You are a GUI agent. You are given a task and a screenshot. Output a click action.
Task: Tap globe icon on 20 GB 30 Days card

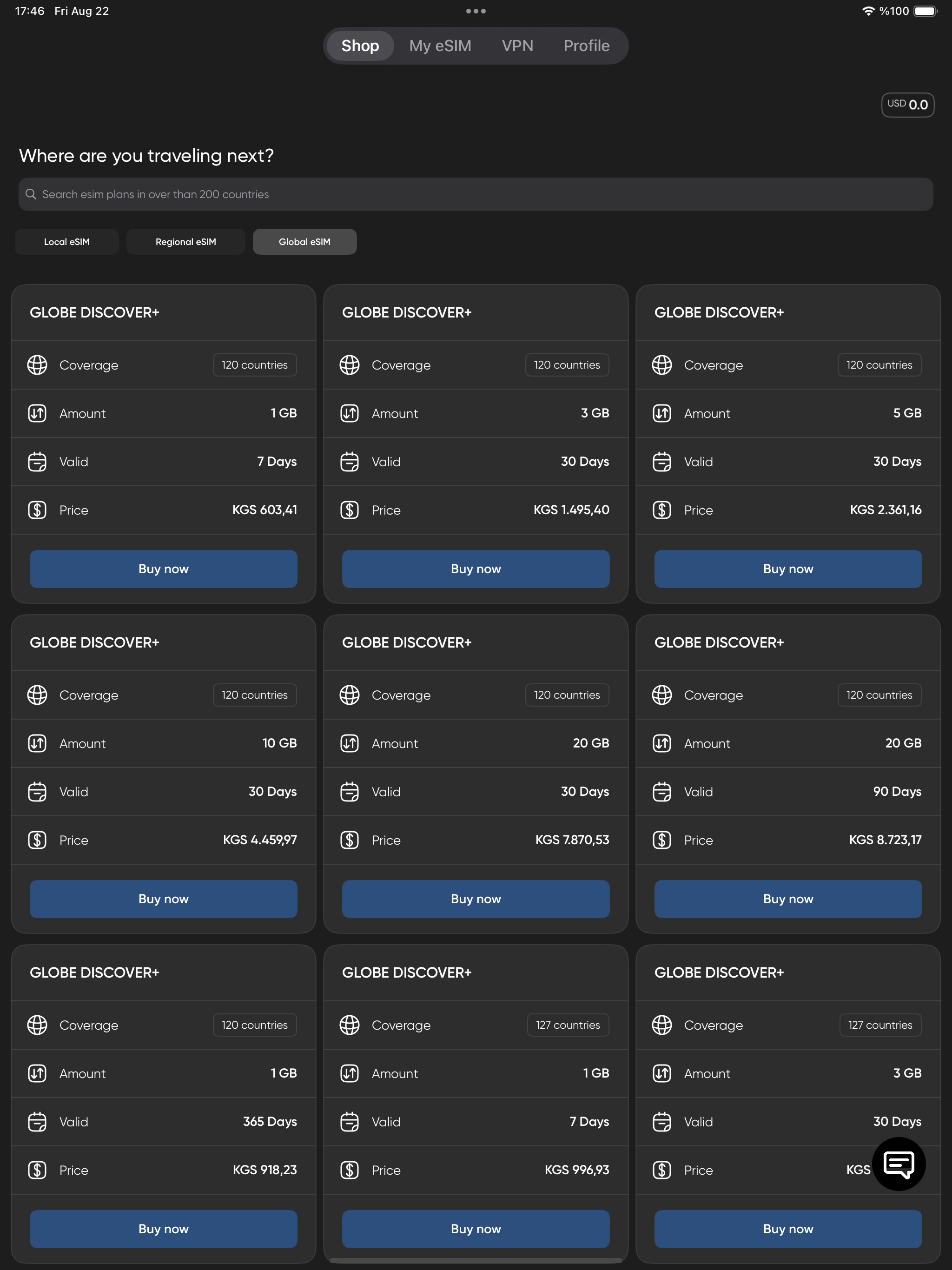(x=350, y=695)
